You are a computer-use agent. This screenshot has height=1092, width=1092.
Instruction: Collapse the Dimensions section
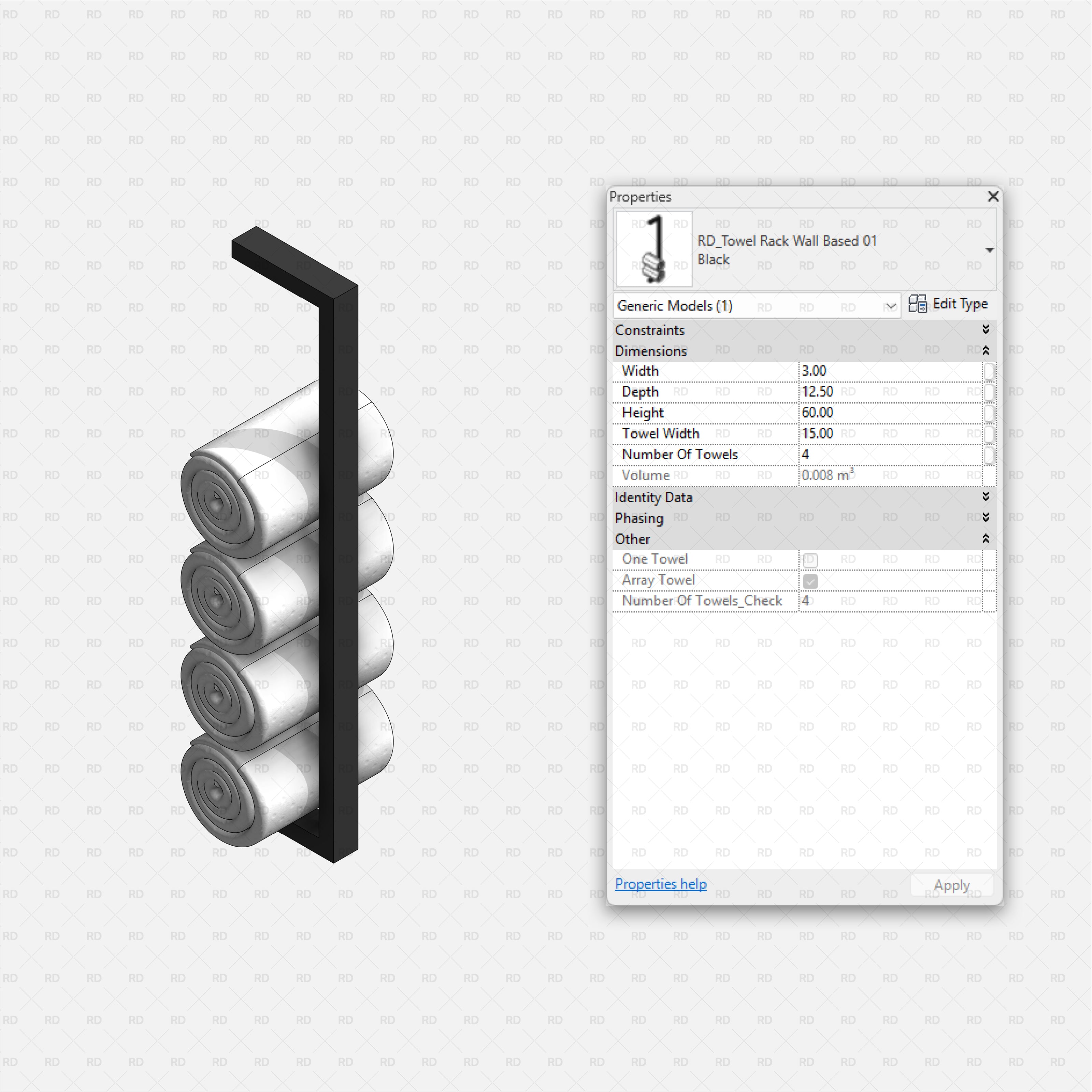pos(986,350)
